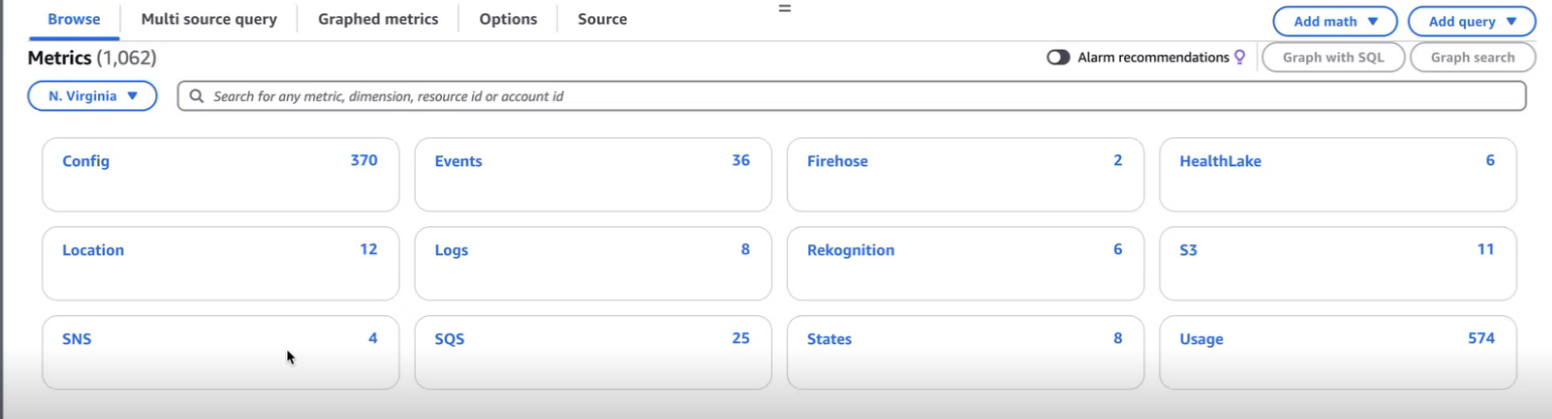Open the Firehose metrics card
The height and width of the screenshot is (419, 1552).
965,174
